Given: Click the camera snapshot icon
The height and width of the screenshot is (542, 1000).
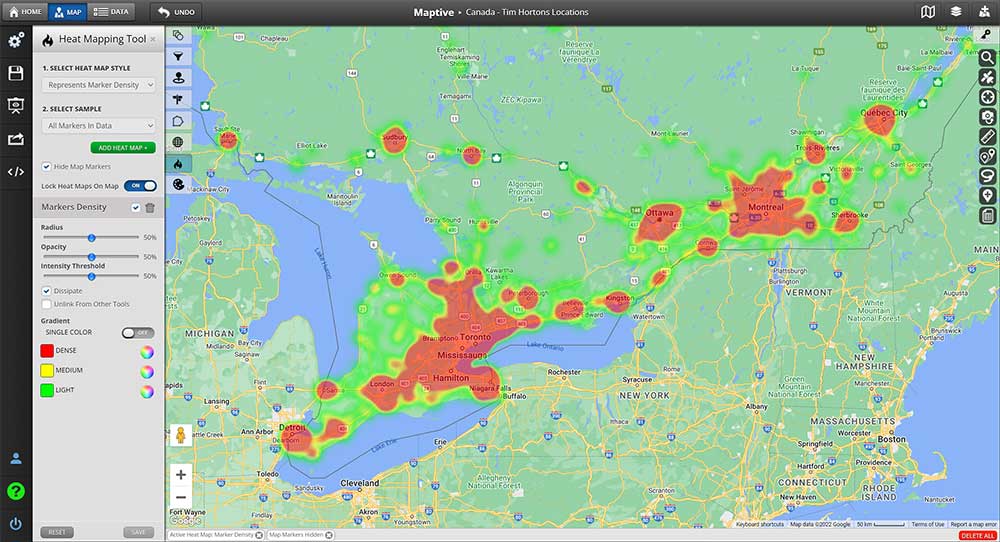Looking at the screenshot, I should (987, 117).
